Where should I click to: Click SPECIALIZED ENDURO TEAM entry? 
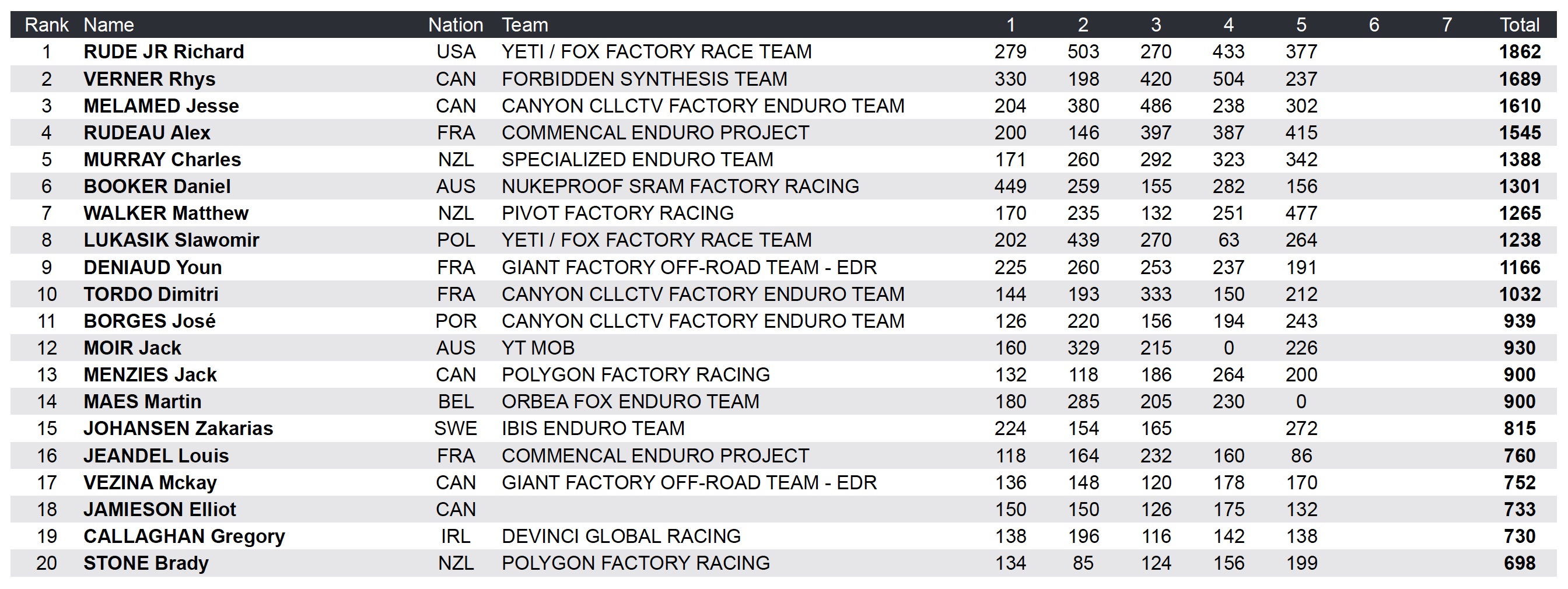pyautogui.click(x=636, y=159)
